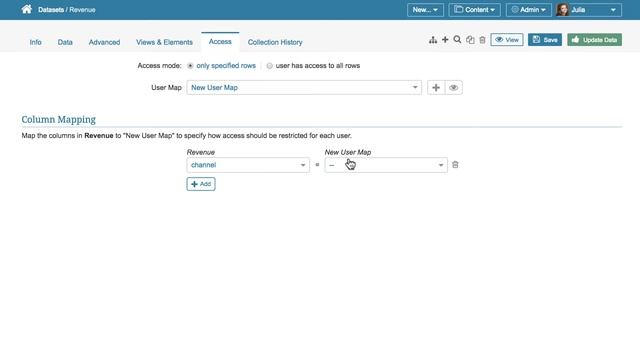Open the Revenue channel column dropdown
The height and width of the screenshot is (360, 640).
(248, 165)
